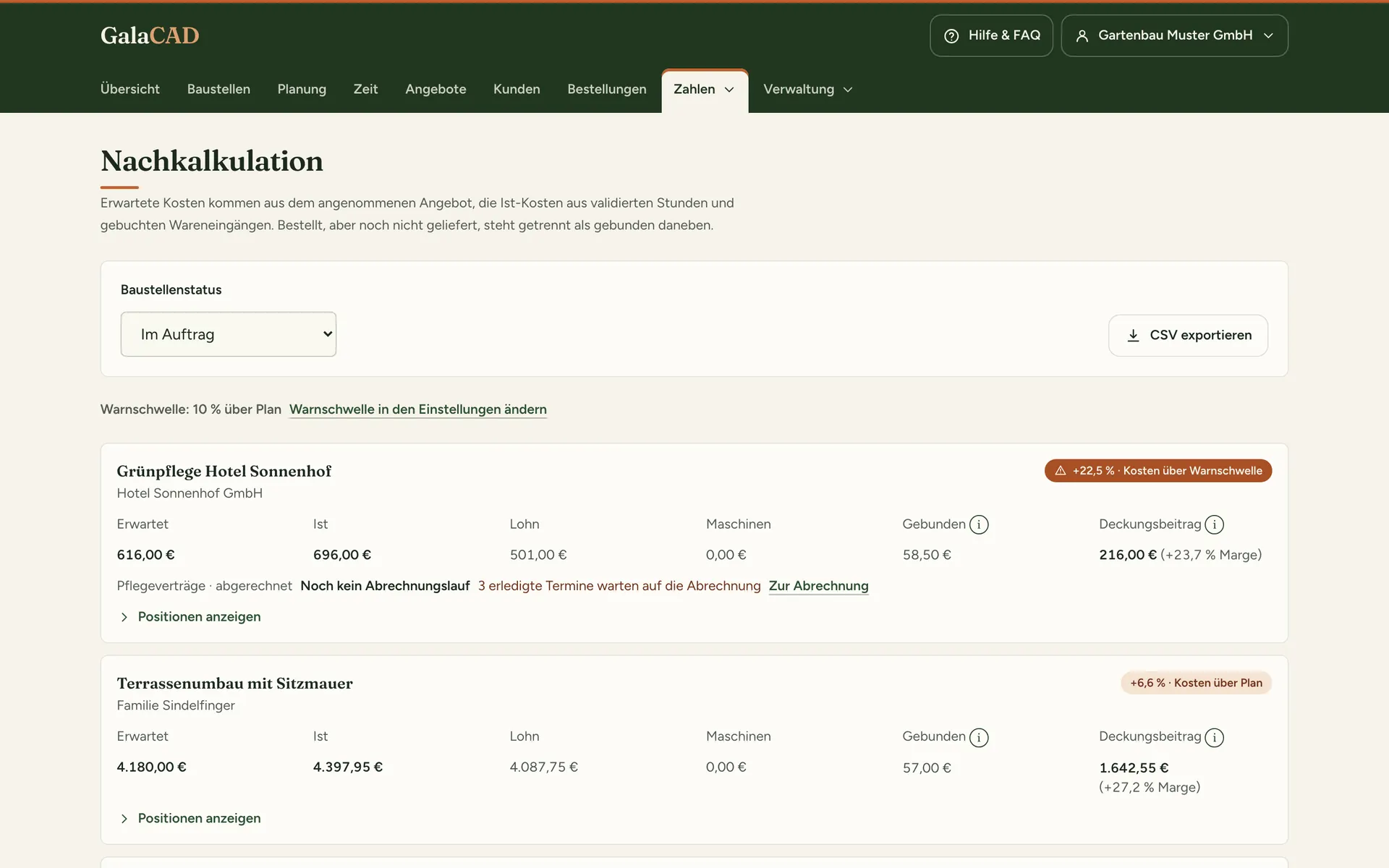Click the Nachkalkulation page heading

tap(212, 161)
